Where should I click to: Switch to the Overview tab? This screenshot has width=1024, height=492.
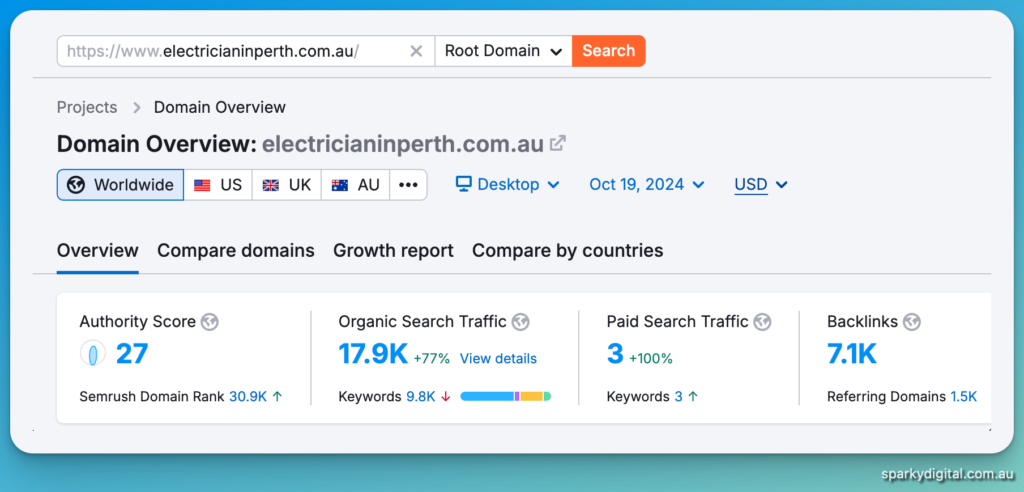[x=97, y=250]
